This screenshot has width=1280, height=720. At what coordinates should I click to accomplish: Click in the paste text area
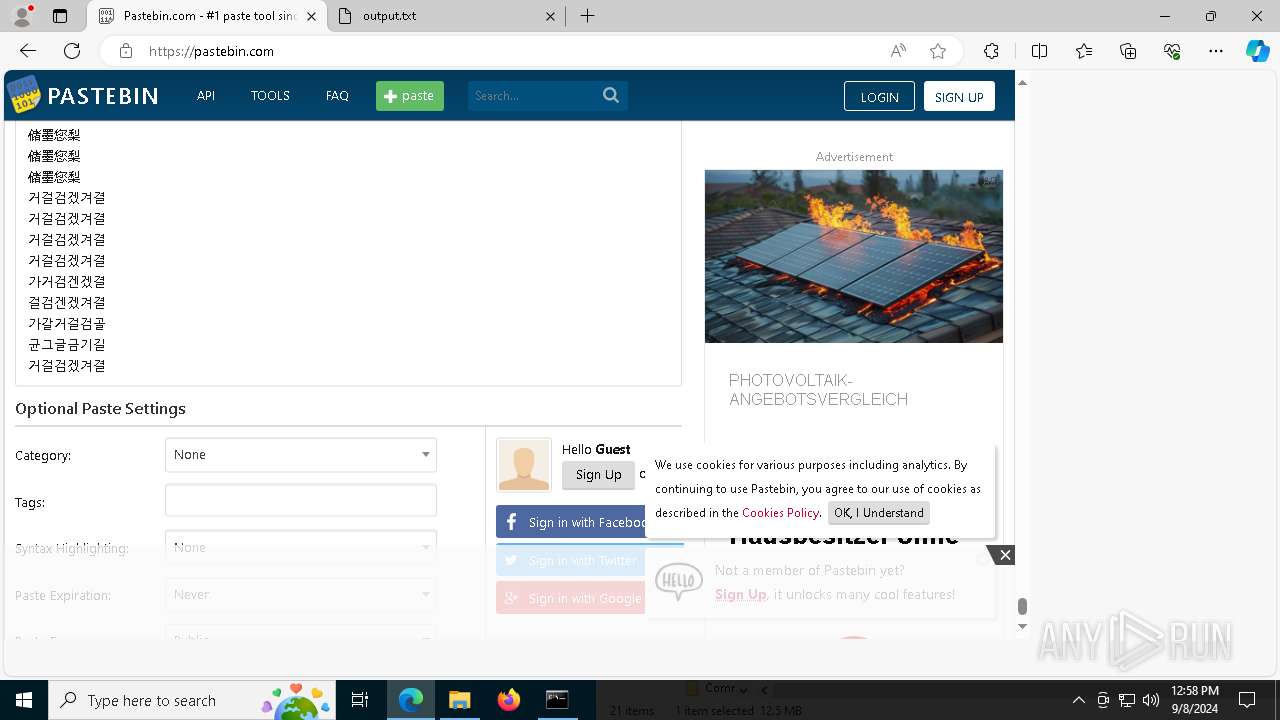348,252
